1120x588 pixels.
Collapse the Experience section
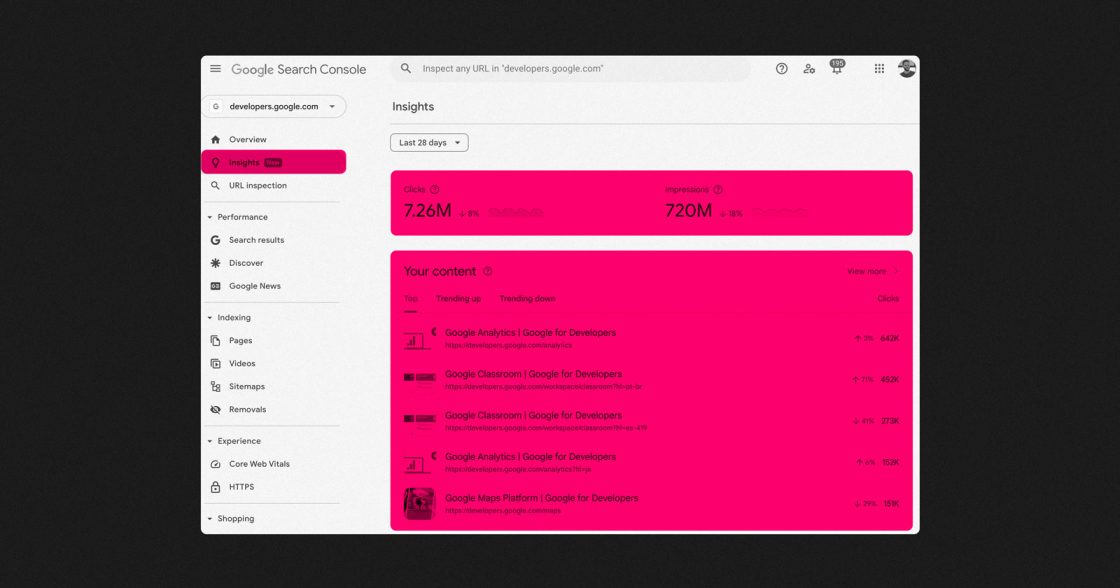(x=209, y=442)
